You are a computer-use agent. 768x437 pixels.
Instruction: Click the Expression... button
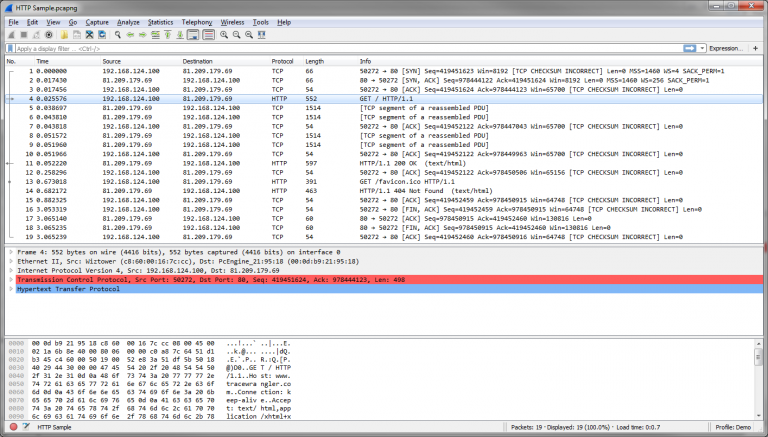click(726, 48)
